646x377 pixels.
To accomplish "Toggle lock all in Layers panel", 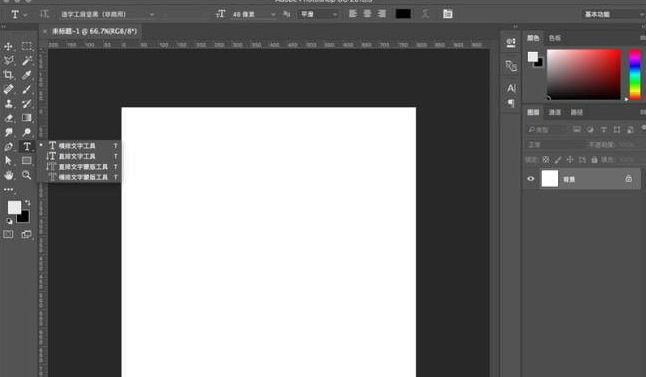I will coord(594,159).
